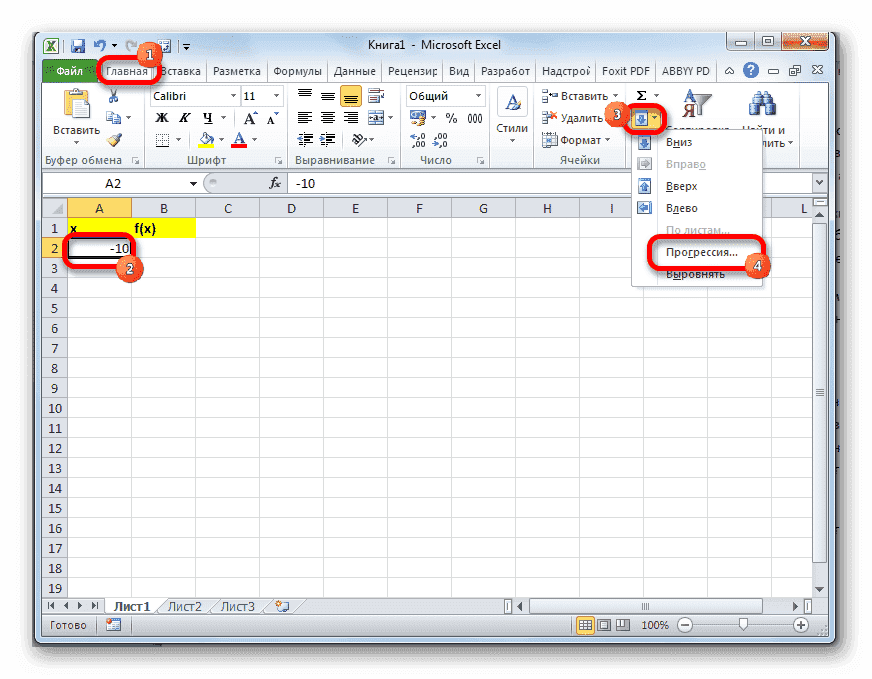Open the Calibri font name dropdown

pos(234,96)
